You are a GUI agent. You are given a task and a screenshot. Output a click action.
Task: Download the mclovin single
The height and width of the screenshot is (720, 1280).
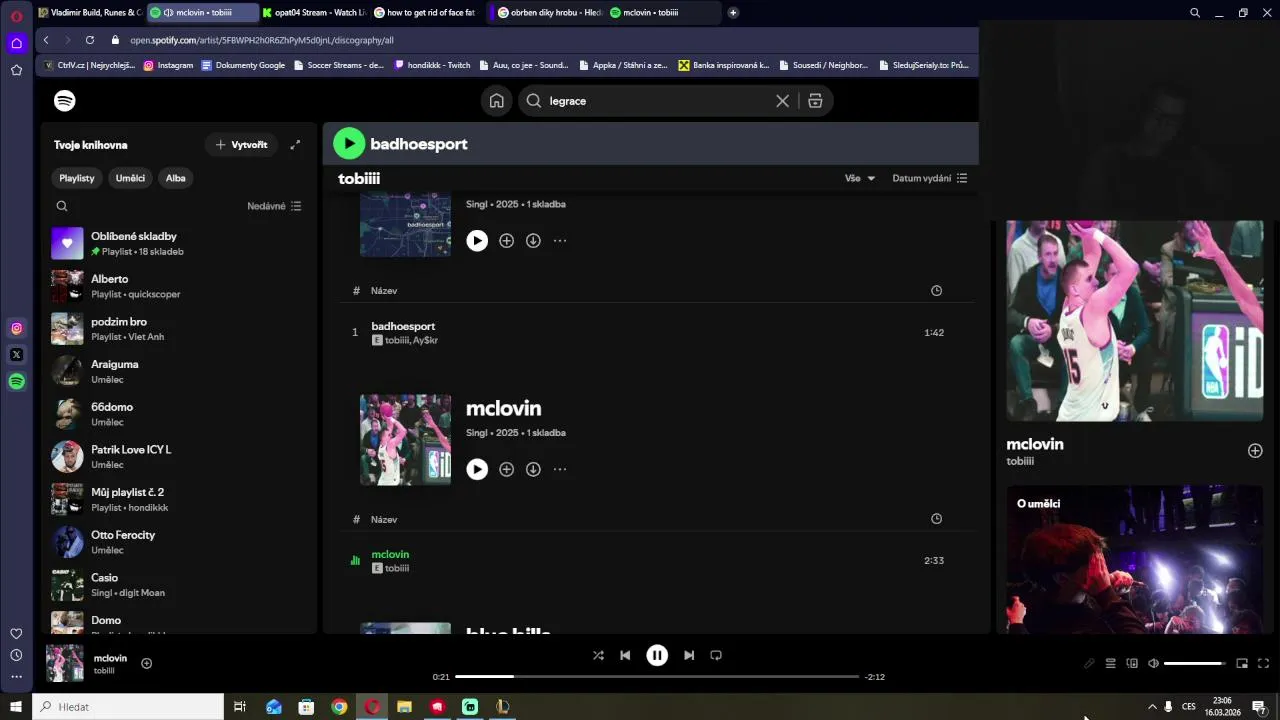(x=533, y=470)
